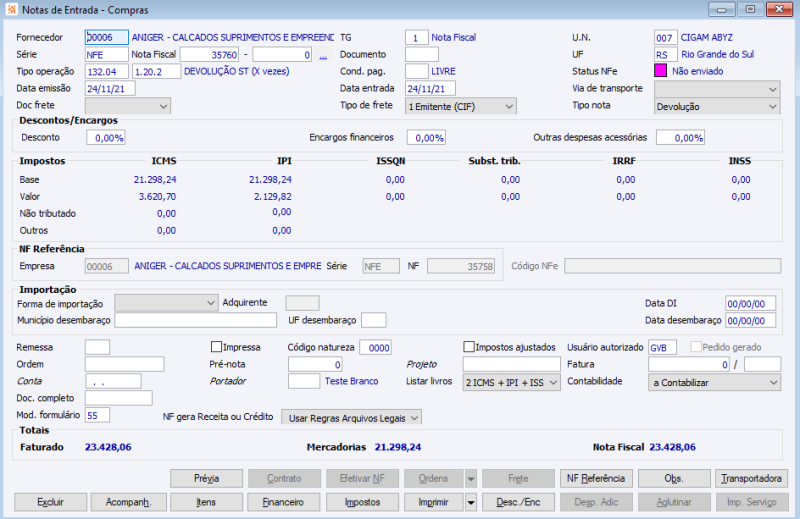Click the Município desembaraço field
This screenshot has height=519, width=800.
click(x=195, y=320)
